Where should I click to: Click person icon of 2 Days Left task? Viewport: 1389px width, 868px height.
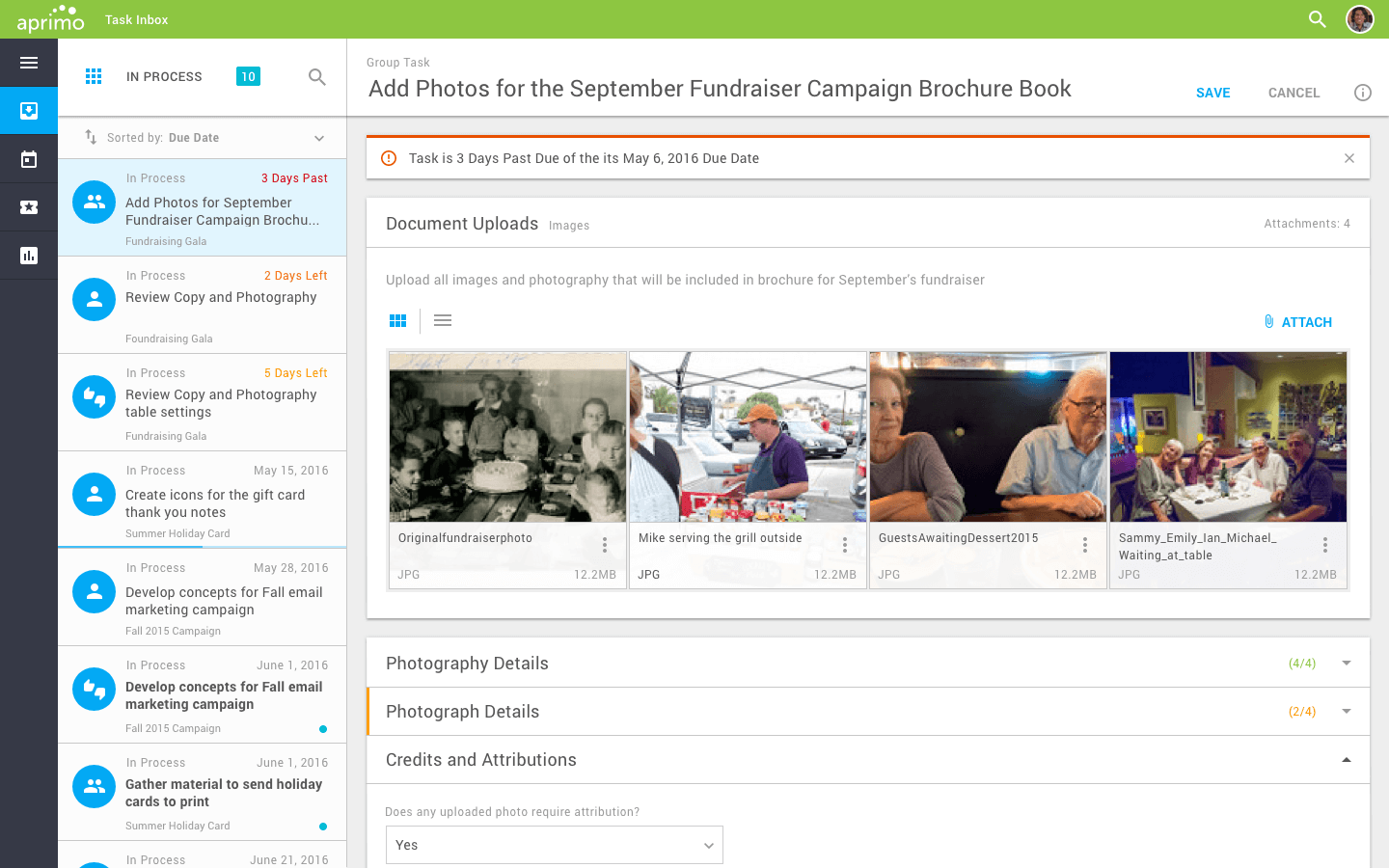[95, 300]
